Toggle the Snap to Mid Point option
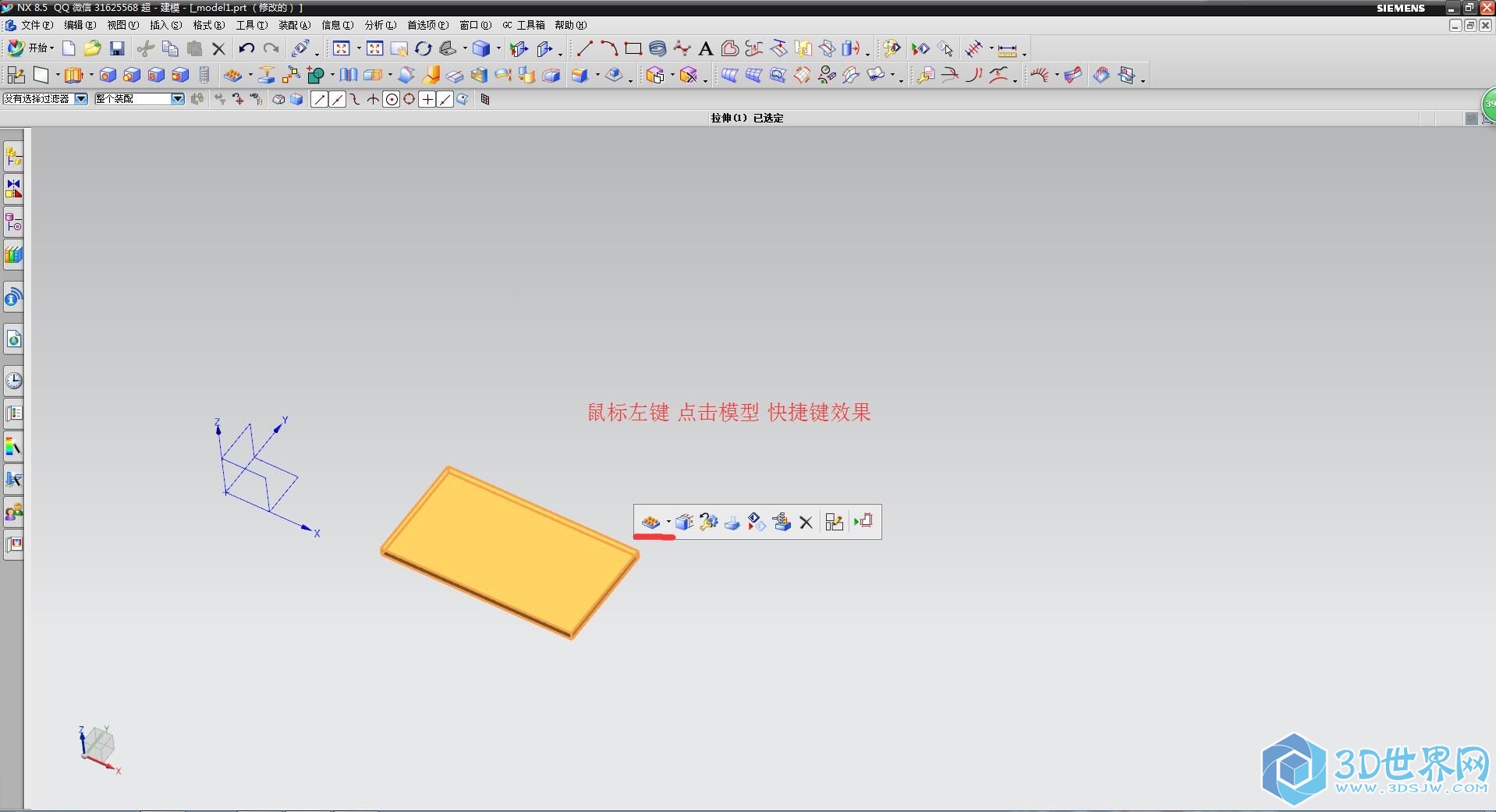Image resolution: width=1496 pixels, height=812 pixels. coord(337,99)
